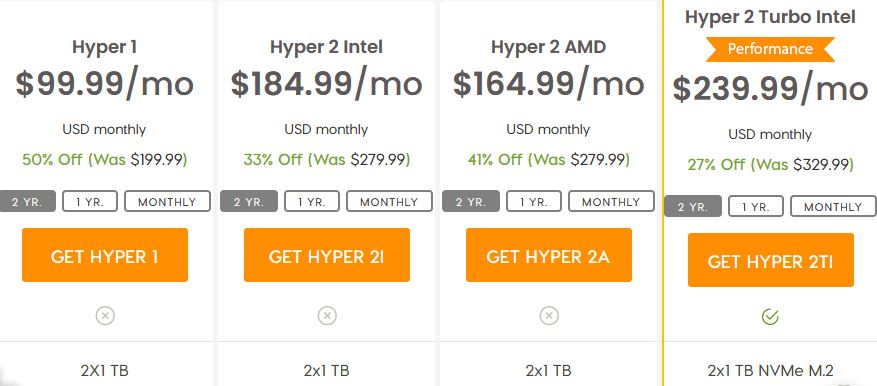877x386 pixels.
Task: Click the GET HYPER 2I button
Action: click(x=327, y=255)
